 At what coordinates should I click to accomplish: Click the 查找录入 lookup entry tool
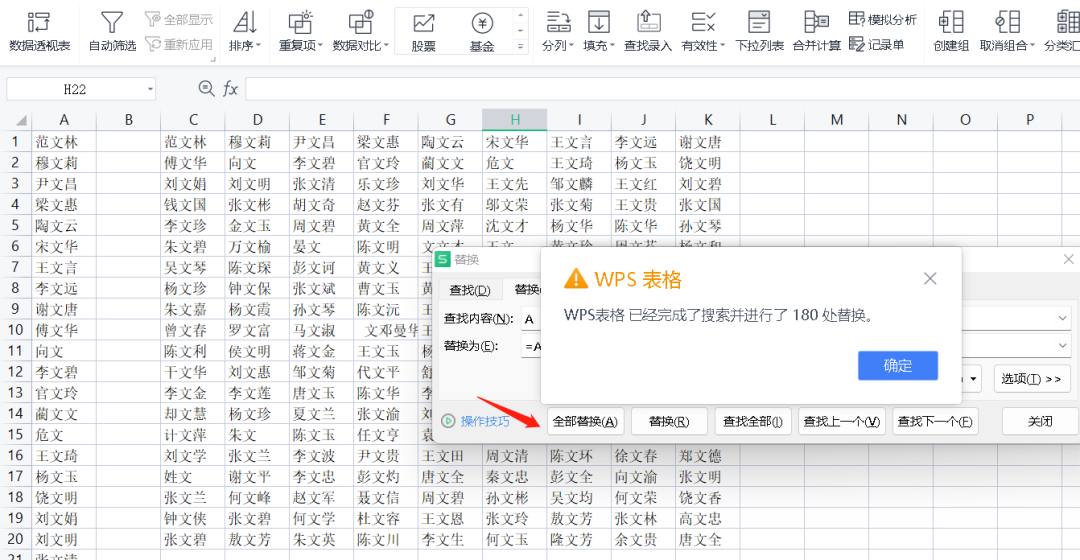coord(647,32)
